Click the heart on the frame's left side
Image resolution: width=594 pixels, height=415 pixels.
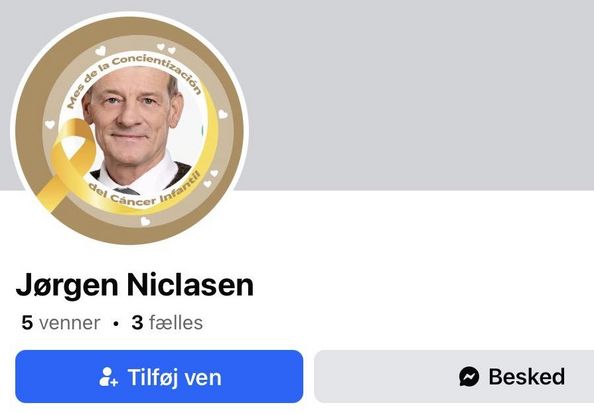point(50,124)
